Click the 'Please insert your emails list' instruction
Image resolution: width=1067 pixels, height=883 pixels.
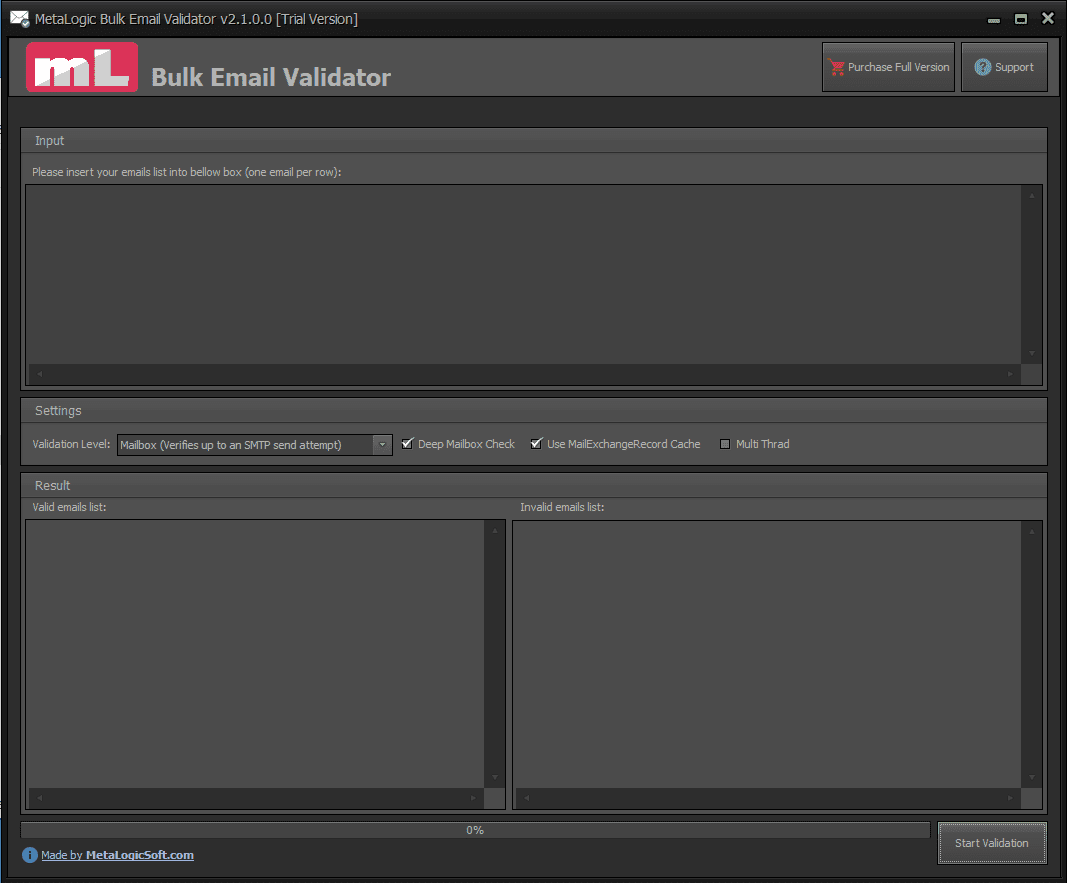(186, 172)
